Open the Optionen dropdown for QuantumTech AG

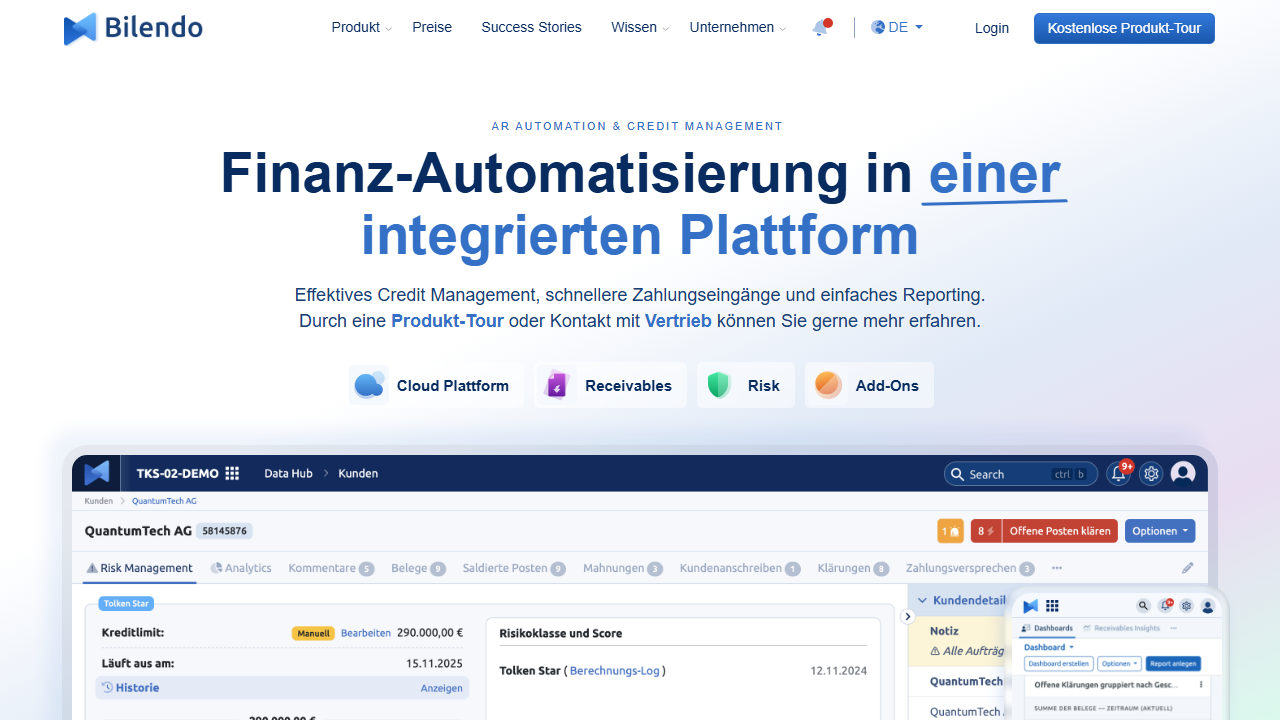[1160, 531]
